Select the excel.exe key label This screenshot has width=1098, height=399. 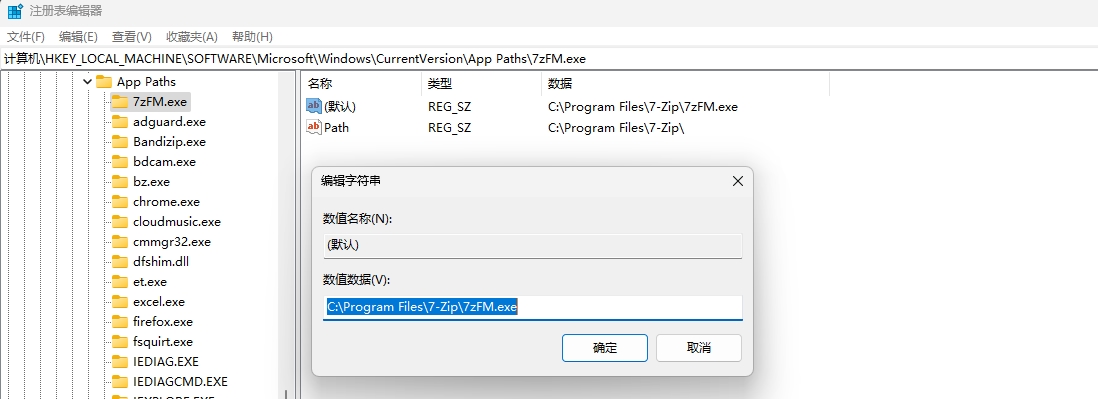tap(159, 302)
